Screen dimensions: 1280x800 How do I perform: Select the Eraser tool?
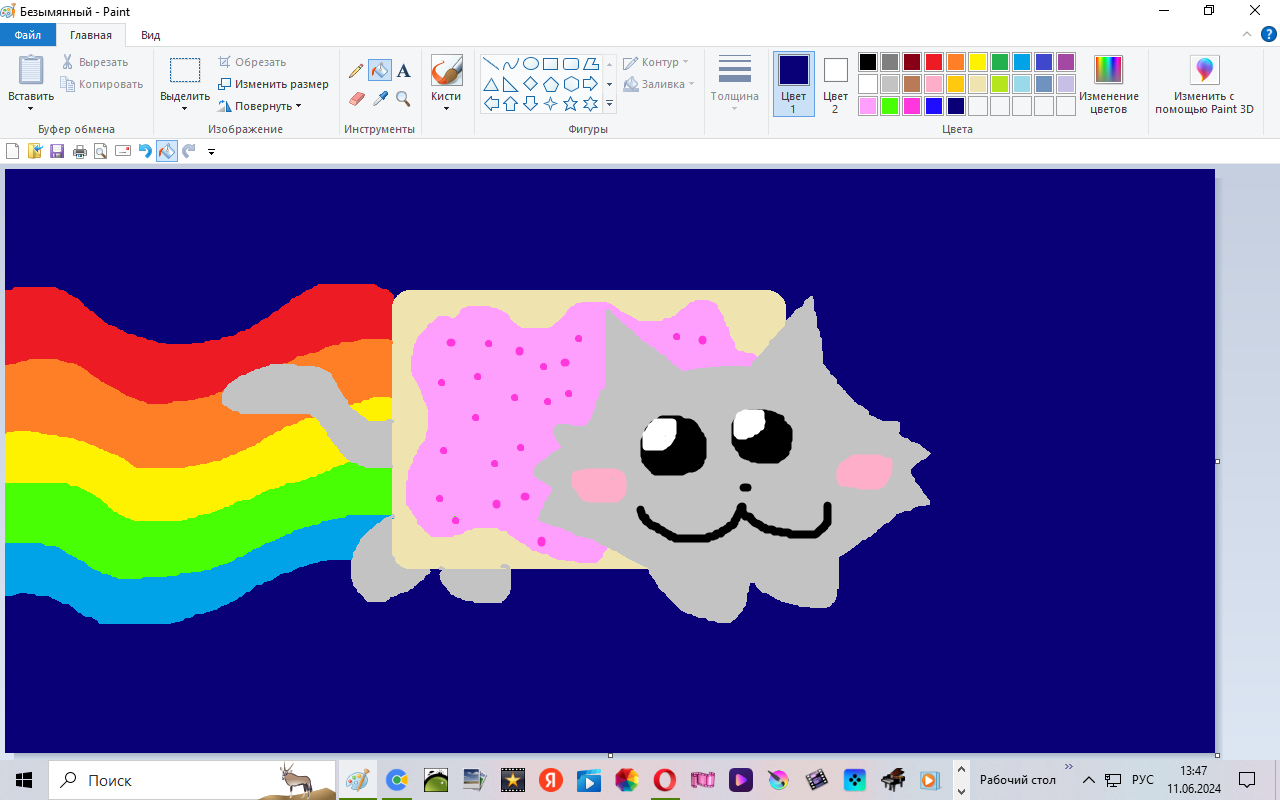(x=356, y=98)
